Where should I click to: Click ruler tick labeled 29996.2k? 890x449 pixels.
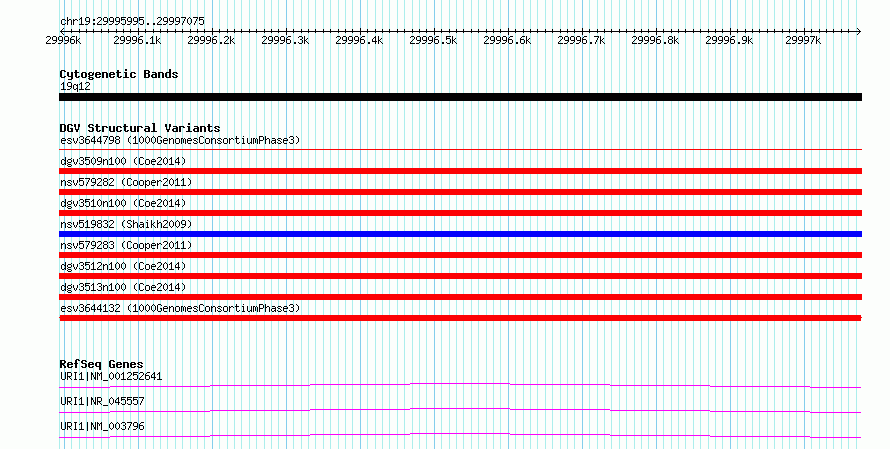pos(211,40)
